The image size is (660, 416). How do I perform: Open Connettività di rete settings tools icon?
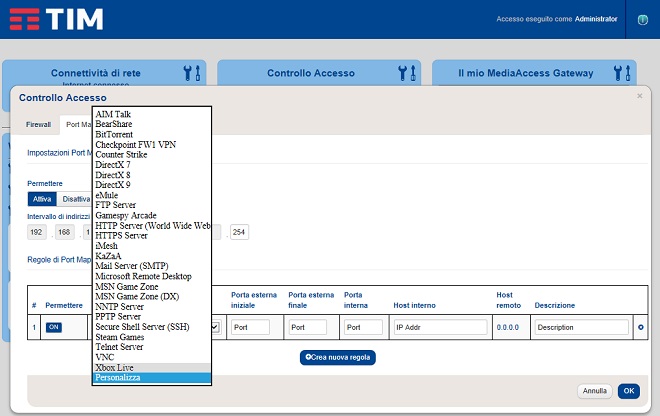(192, 73)
